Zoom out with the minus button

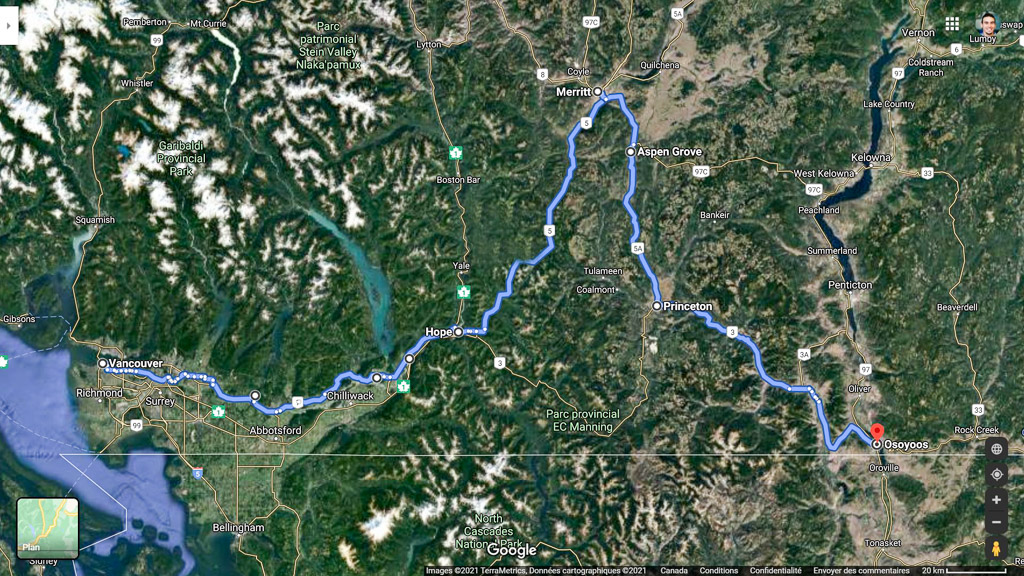click(997, 522)
